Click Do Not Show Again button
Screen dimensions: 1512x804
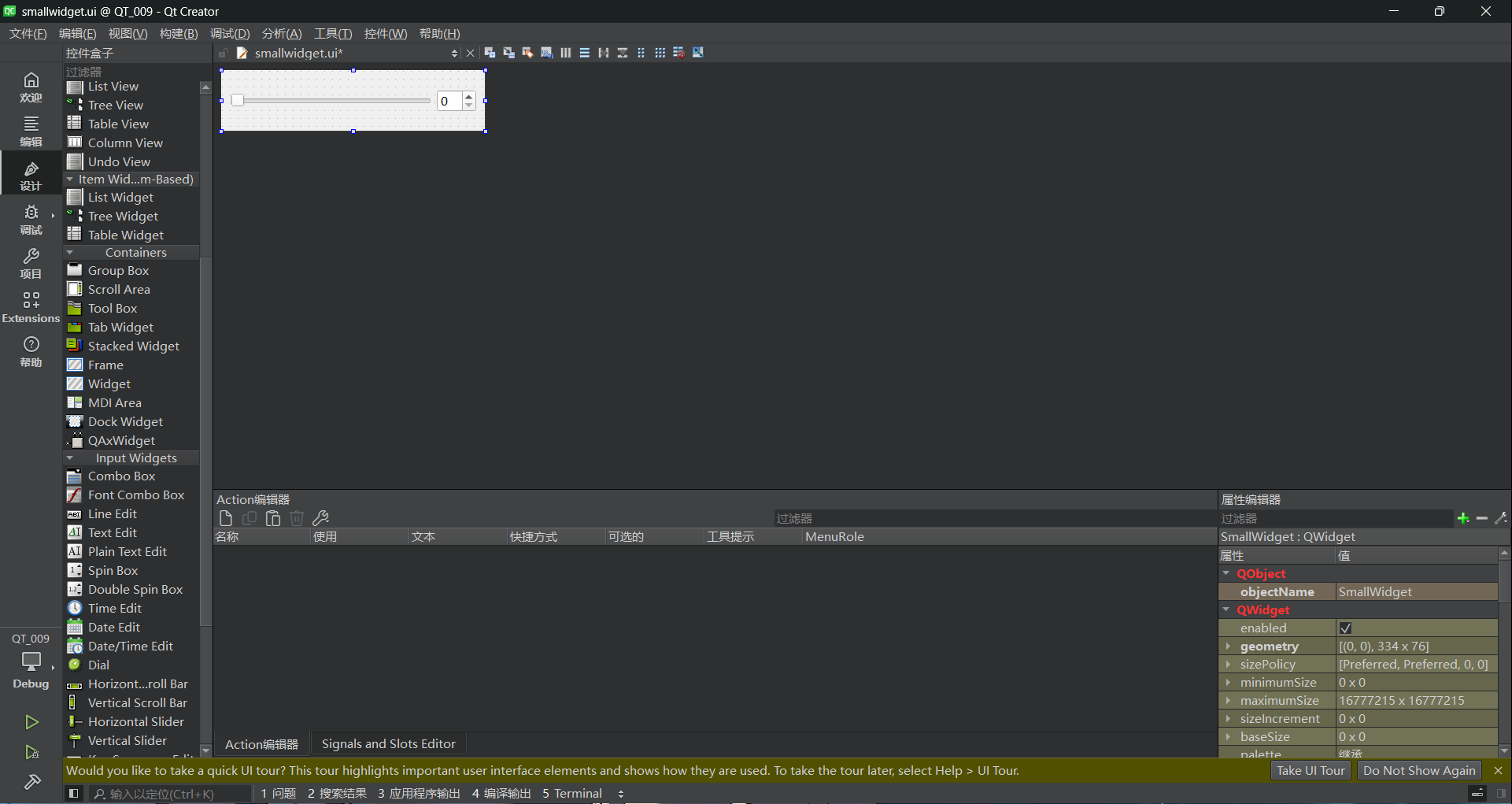pos(1418,771)
